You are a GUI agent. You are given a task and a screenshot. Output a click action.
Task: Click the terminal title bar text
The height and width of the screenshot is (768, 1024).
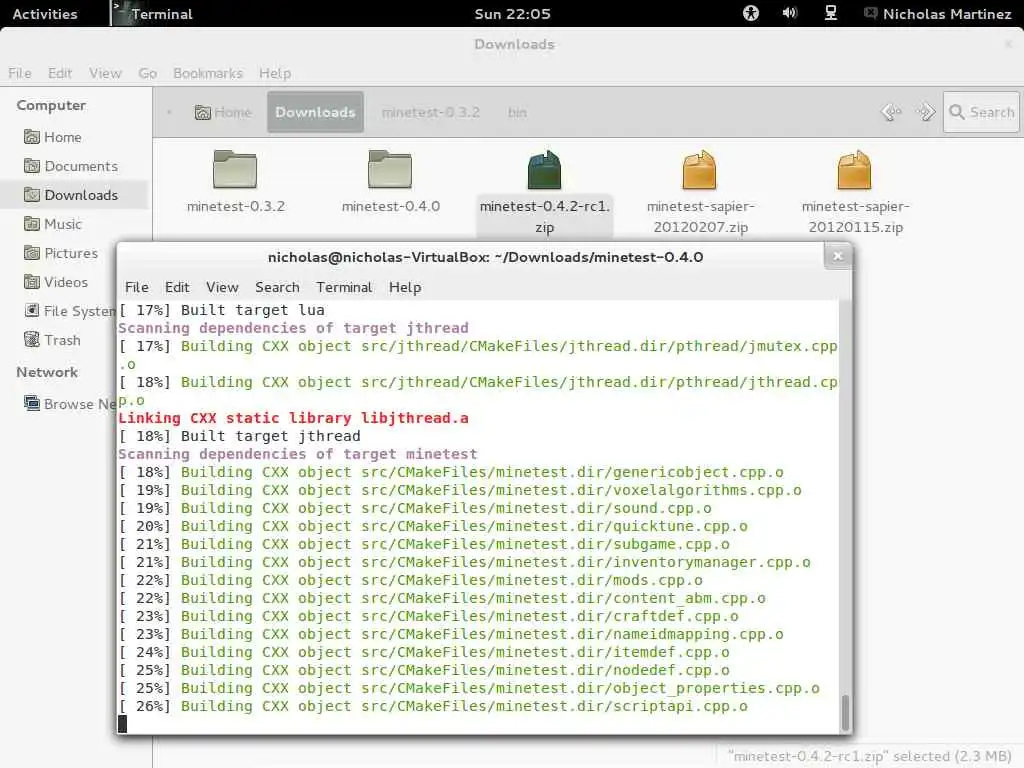coord(485,257)
